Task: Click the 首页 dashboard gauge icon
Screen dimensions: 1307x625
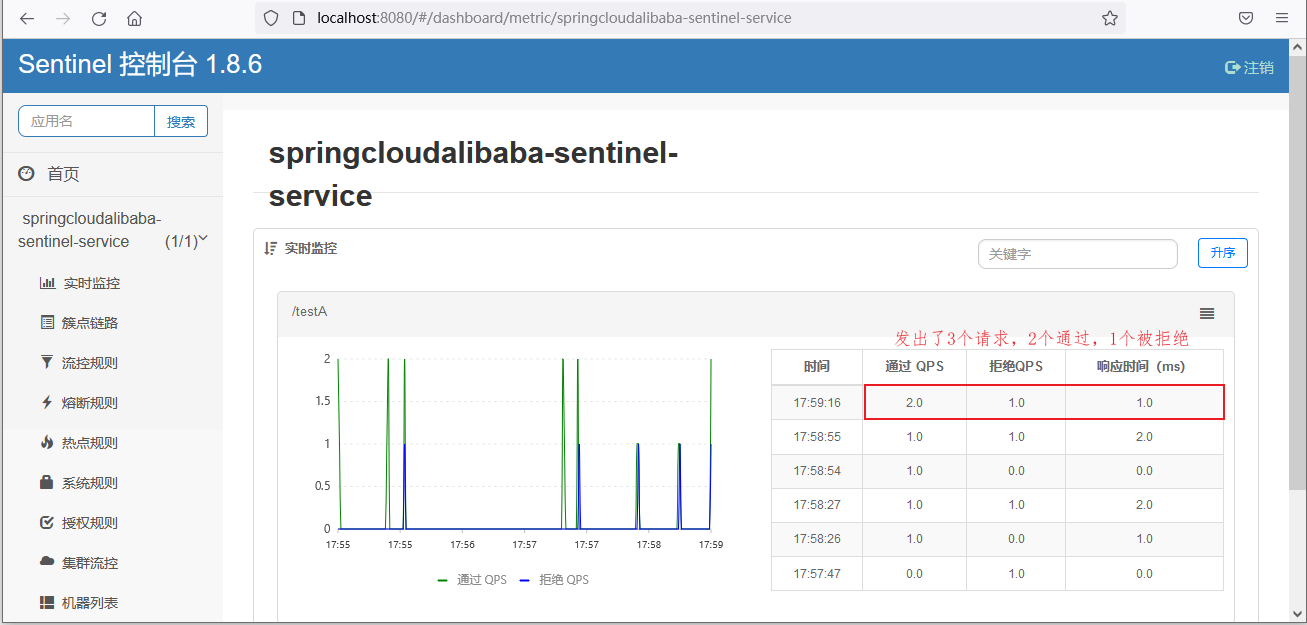Action: pyautogui.click(x=26, y=174)
